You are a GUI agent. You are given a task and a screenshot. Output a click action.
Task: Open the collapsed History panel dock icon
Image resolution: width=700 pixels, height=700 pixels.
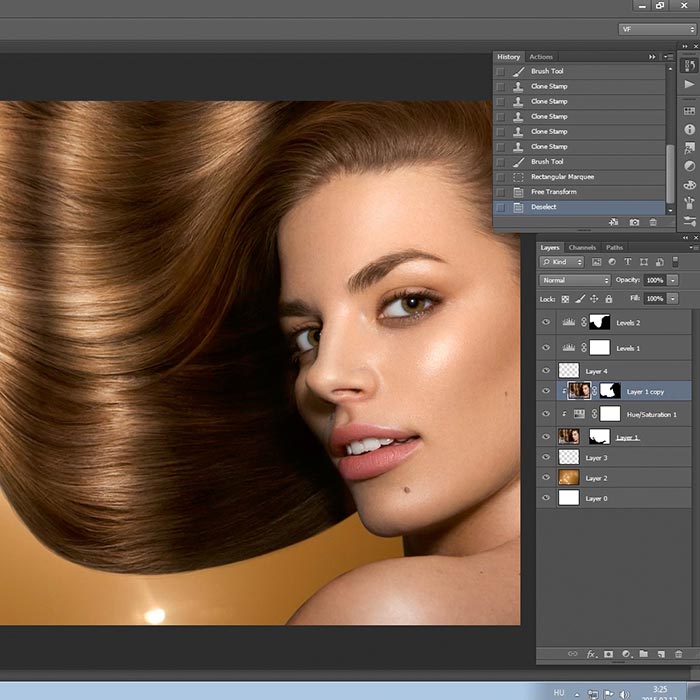[x=689, y=66]
